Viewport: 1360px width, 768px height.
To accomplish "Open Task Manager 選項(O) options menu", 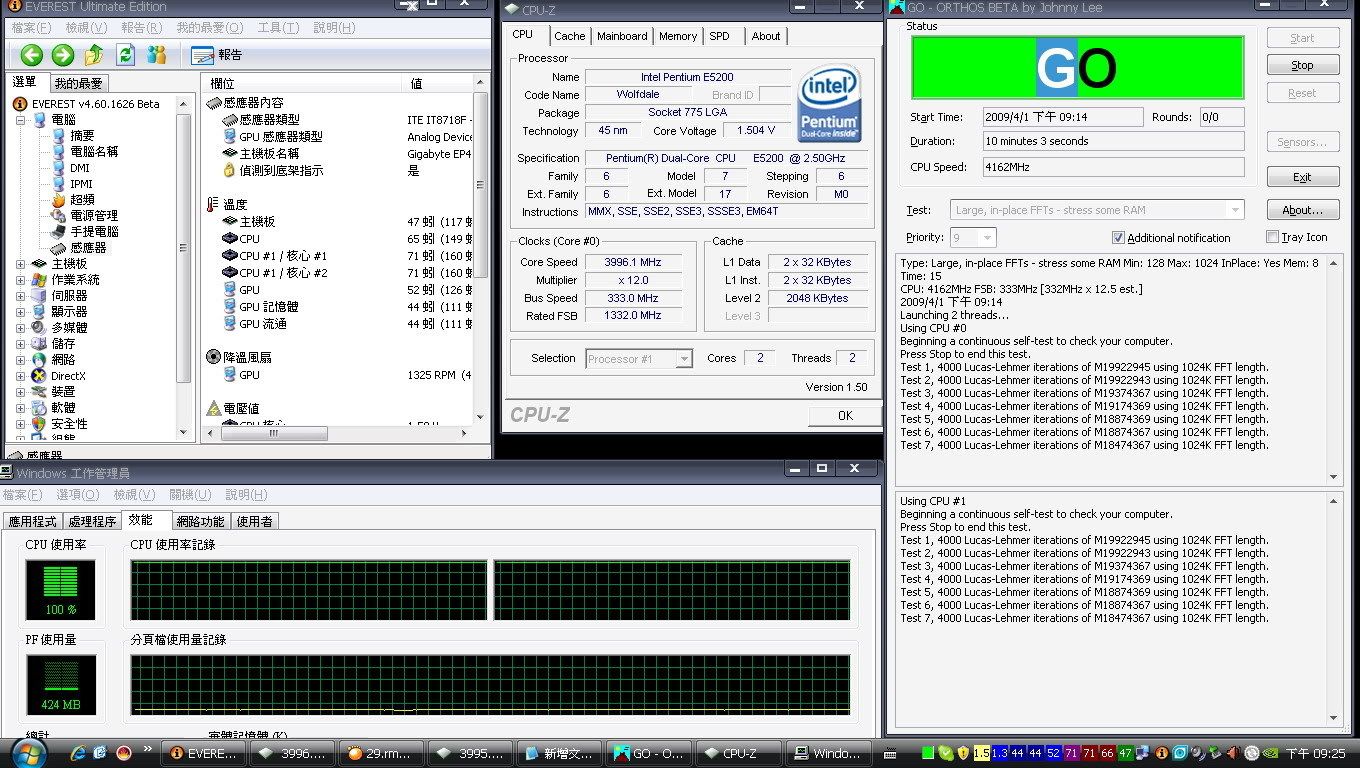I will point(78,495).
